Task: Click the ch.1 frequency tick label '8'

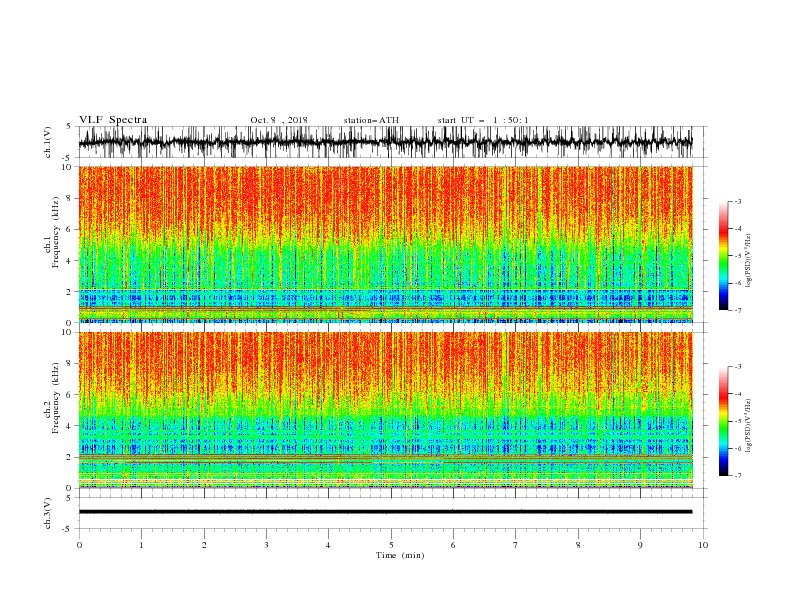Action: pyautogui.click(x=70, y=198)
